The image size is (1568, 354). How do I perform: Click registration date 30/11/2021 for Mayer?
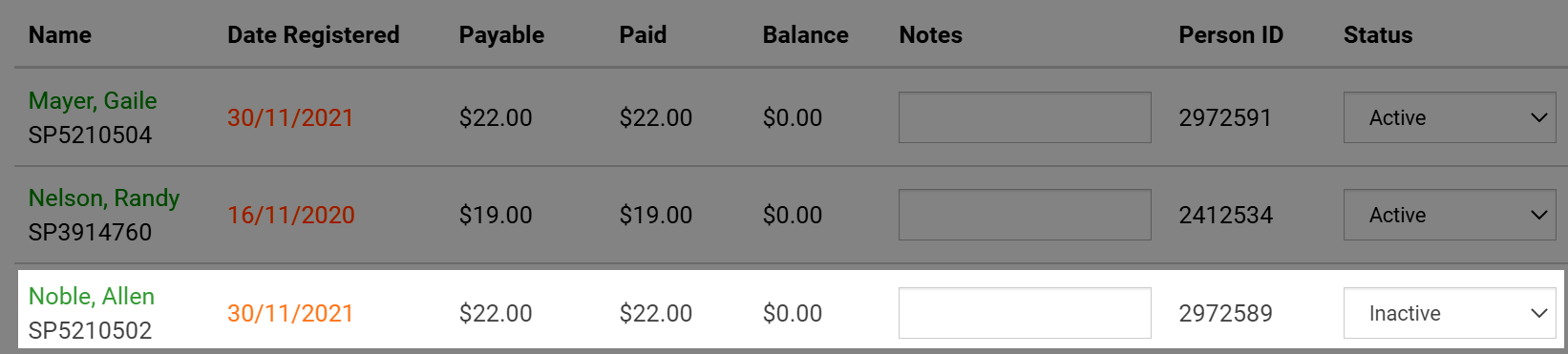click(x=290, y=117)
